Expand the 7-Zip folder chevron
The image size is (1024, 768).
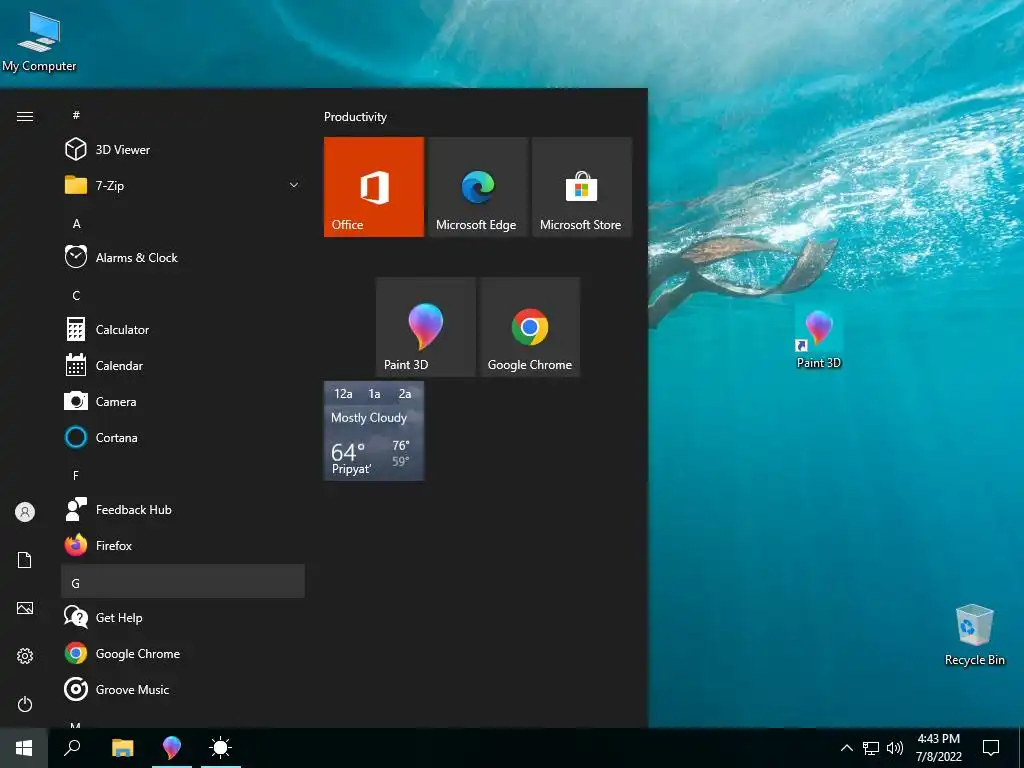[294, 185]
